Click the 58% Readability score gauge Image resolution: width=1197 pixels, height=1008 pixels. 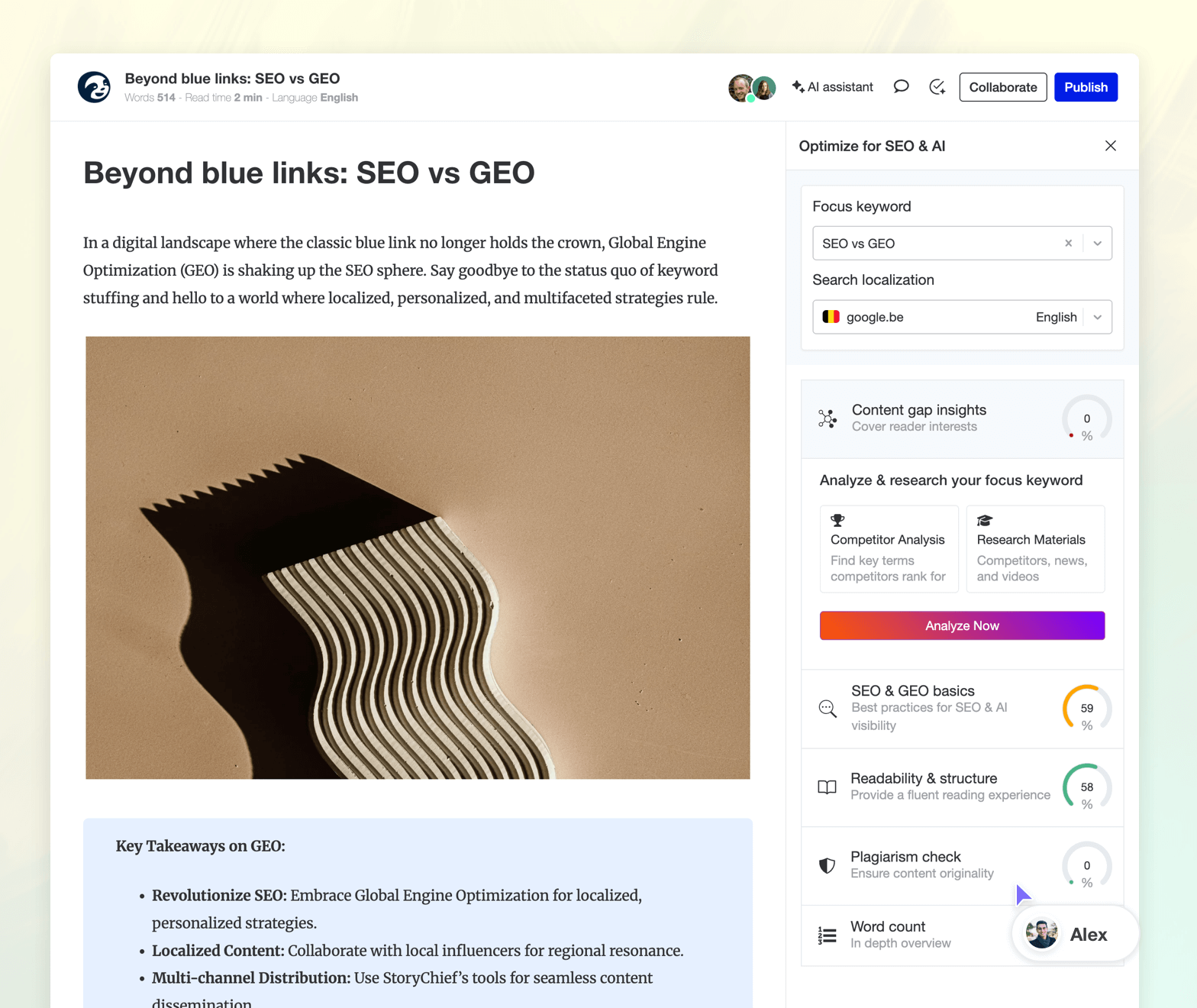coord(1087,788)
